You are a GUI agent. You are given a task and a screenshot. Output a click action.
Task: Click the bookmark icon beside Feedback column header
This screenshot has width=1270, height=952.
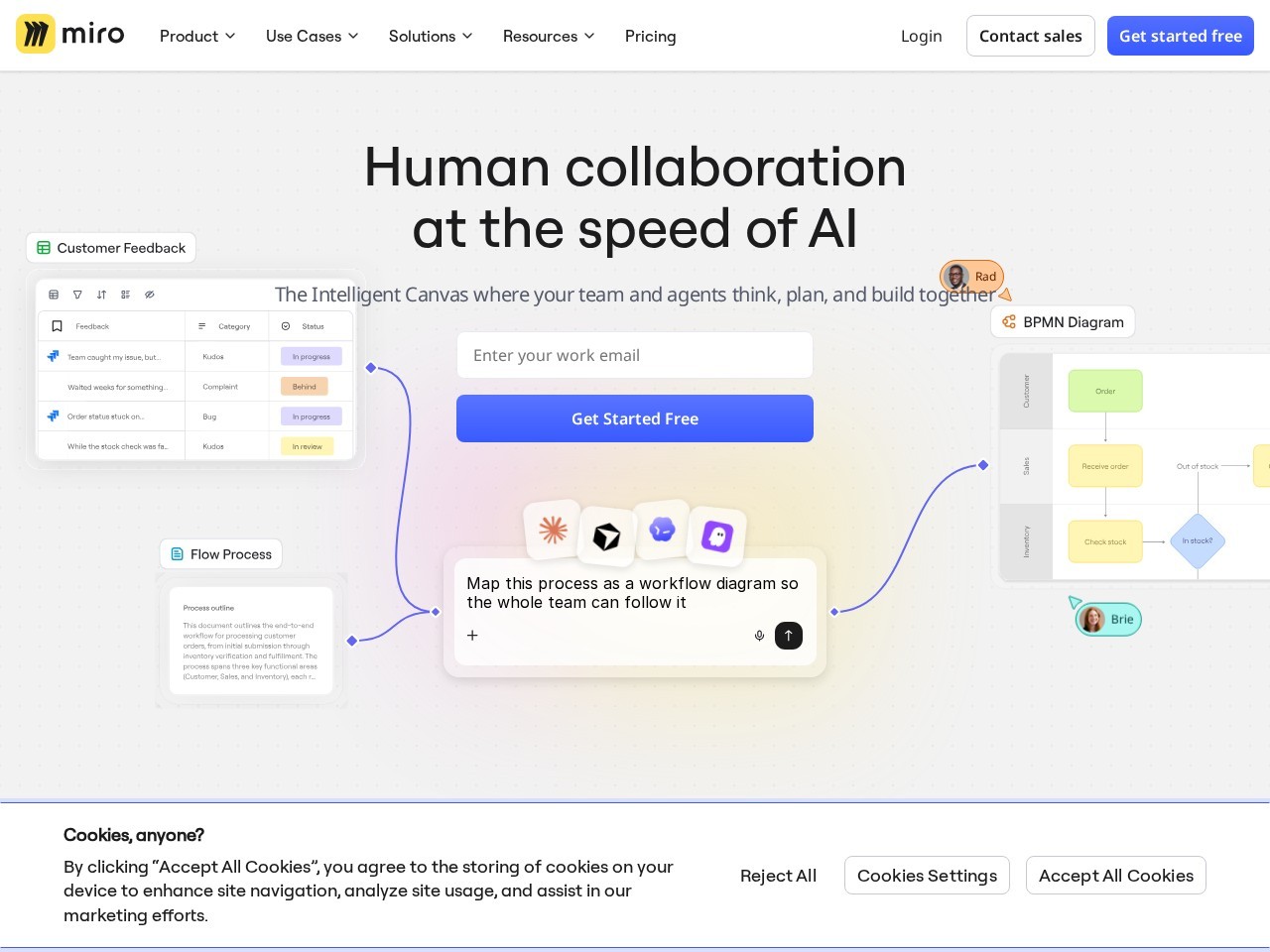(x=57, y=326)
